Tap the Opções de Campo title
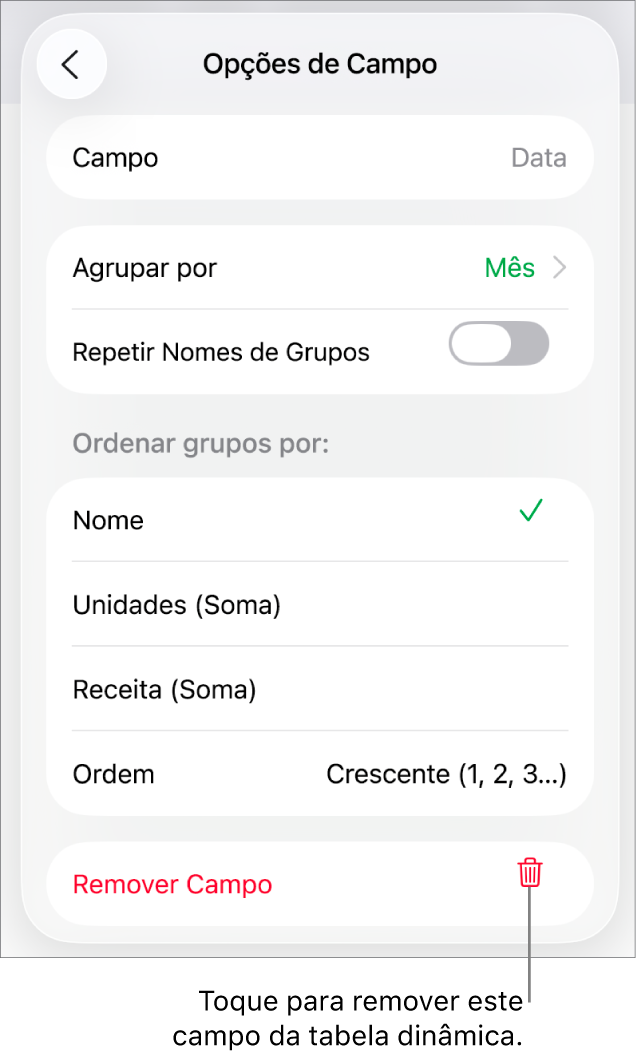Screen dimensions: 636x1053 [x=319, y=63]
